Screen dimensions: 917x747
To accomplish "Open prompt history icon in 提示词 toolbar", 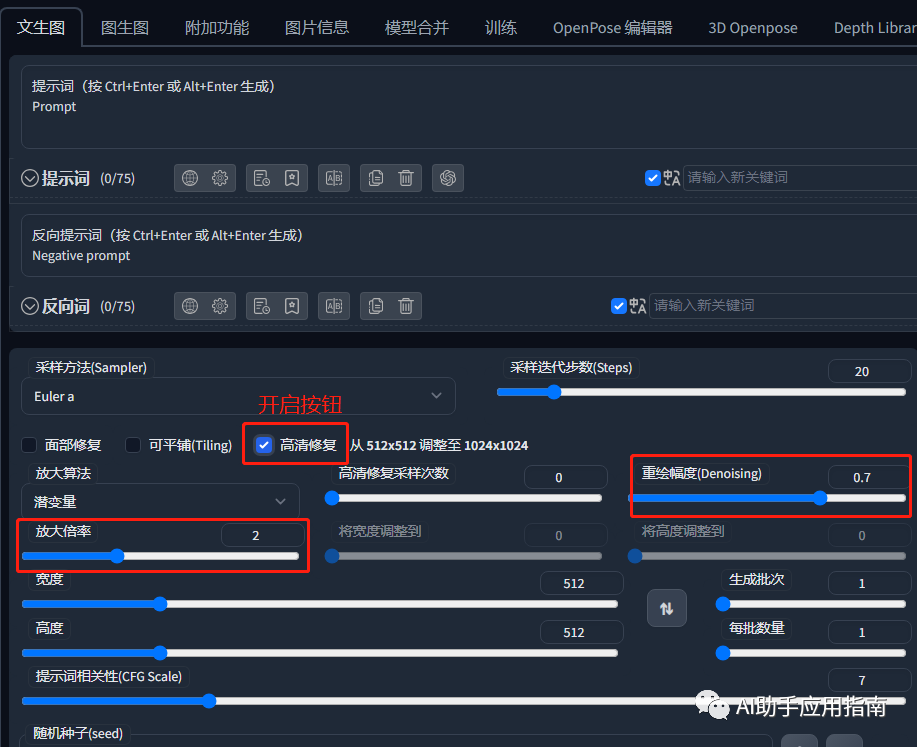I will point(262,178).
